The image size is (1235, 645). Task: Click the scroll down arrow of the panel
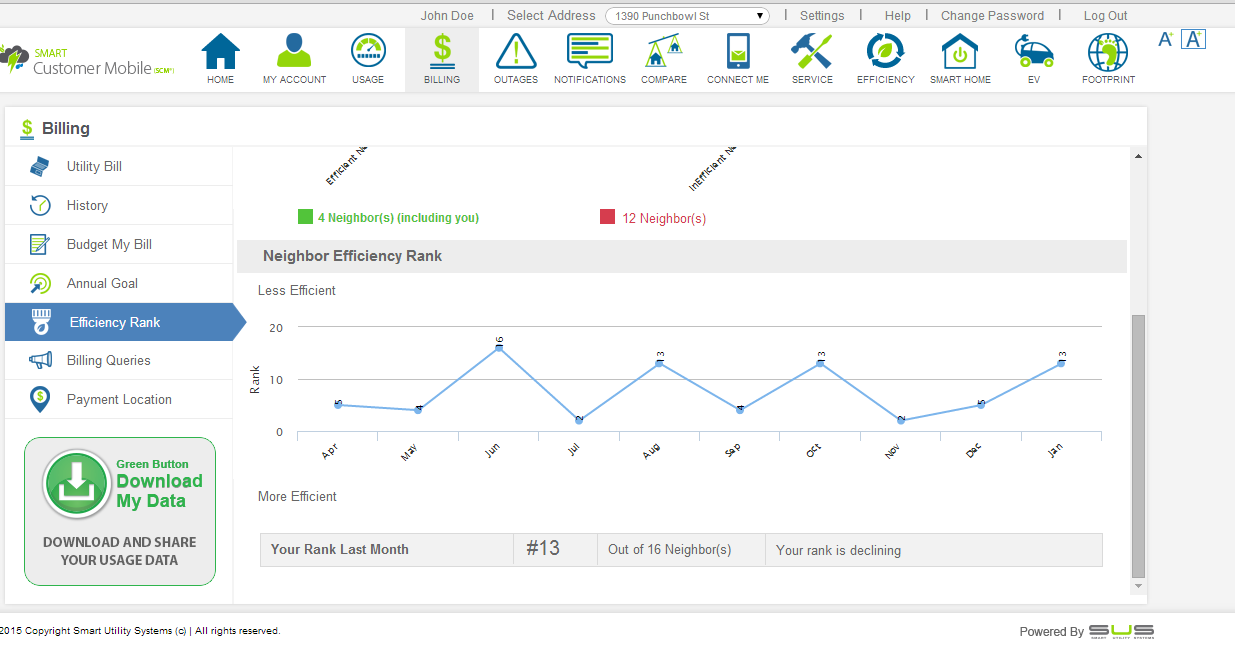tap(1138, 585)
